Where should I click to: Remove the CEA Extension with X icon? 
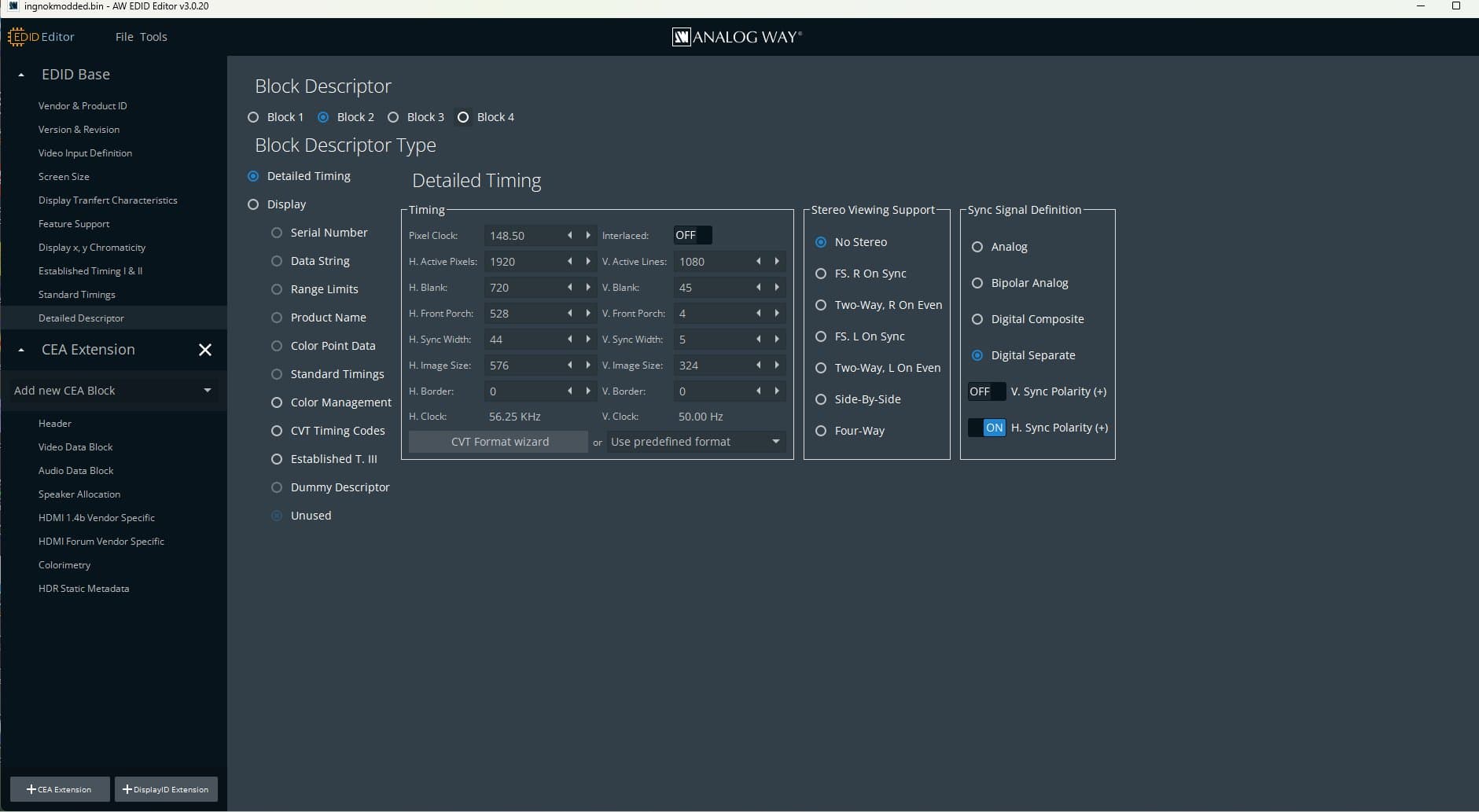[x=205, y=350]
